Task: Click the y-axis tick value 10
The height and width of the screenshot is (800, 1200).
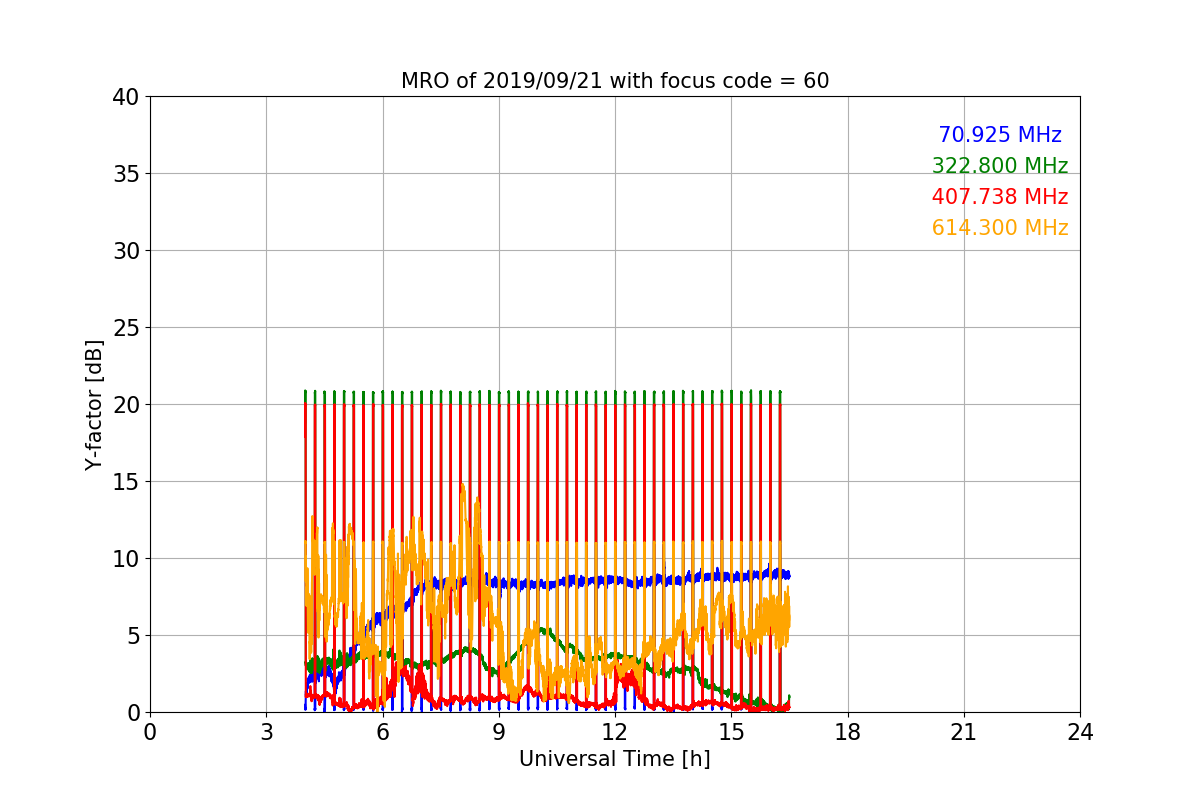Action: (125, 559)
